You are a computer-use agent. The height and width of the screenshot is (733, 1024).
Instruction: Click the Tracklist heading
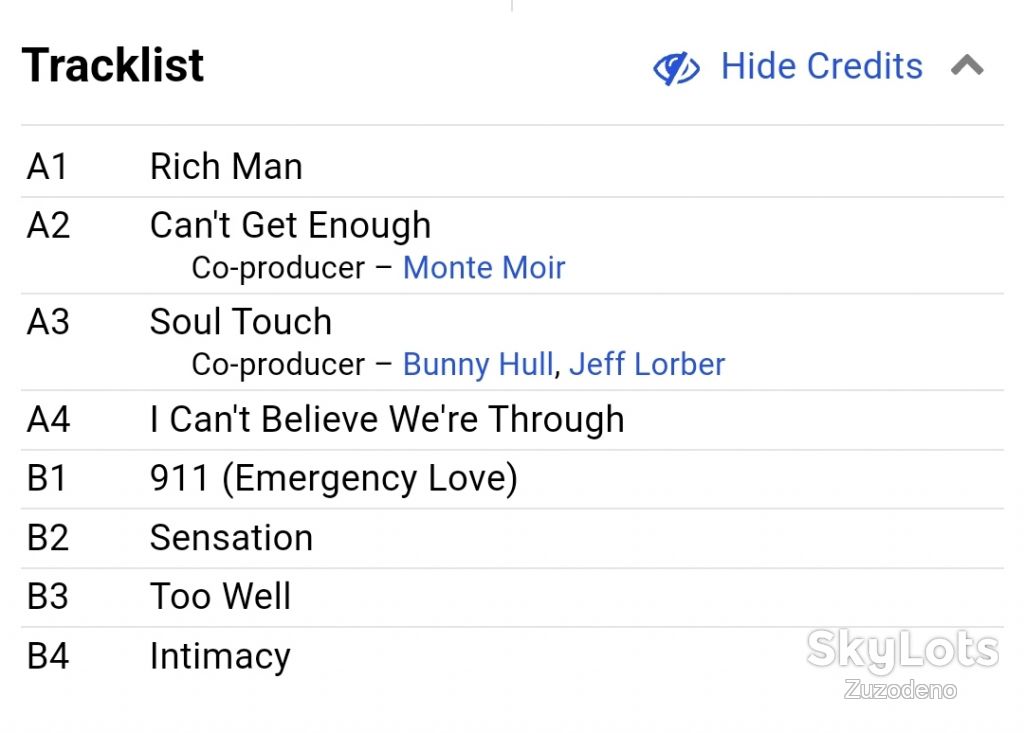coord(113,65)
